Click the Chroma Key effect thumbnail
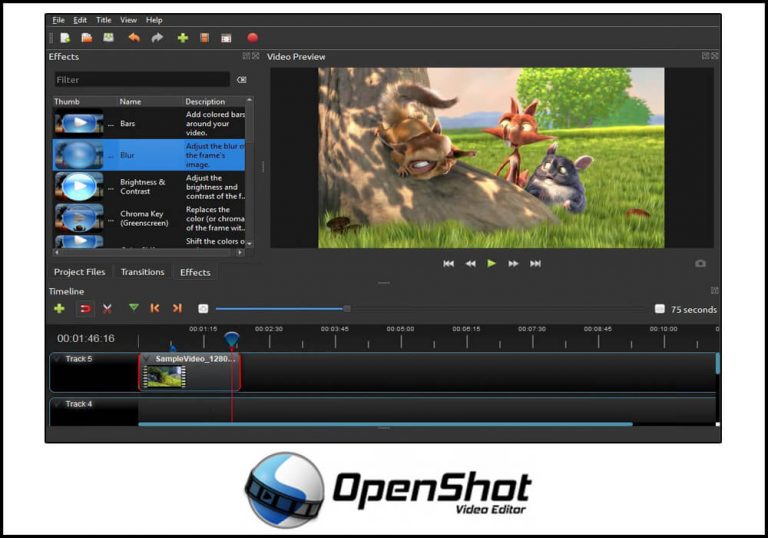 coord(79,218)
